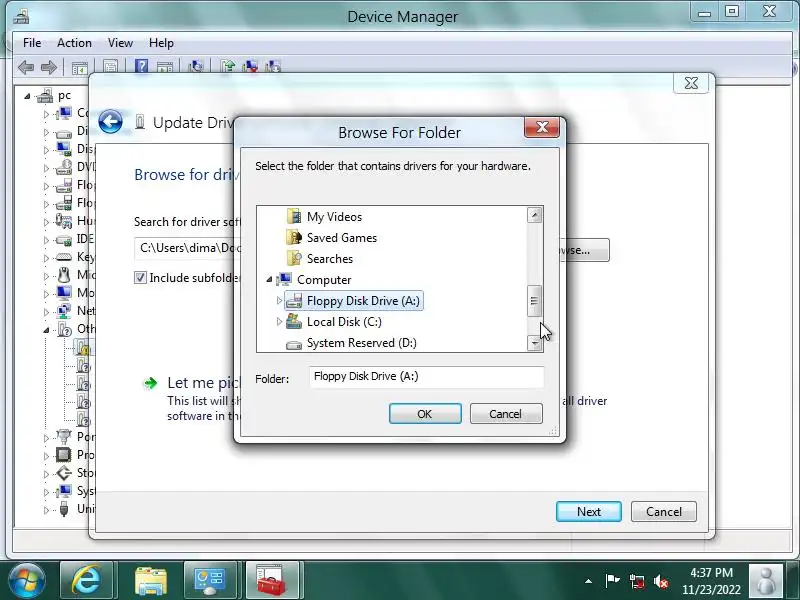The image size is (800, 600).
Task: Expand Floppy Disk Drive (A:) in folder tree
Action: point(279,300)
